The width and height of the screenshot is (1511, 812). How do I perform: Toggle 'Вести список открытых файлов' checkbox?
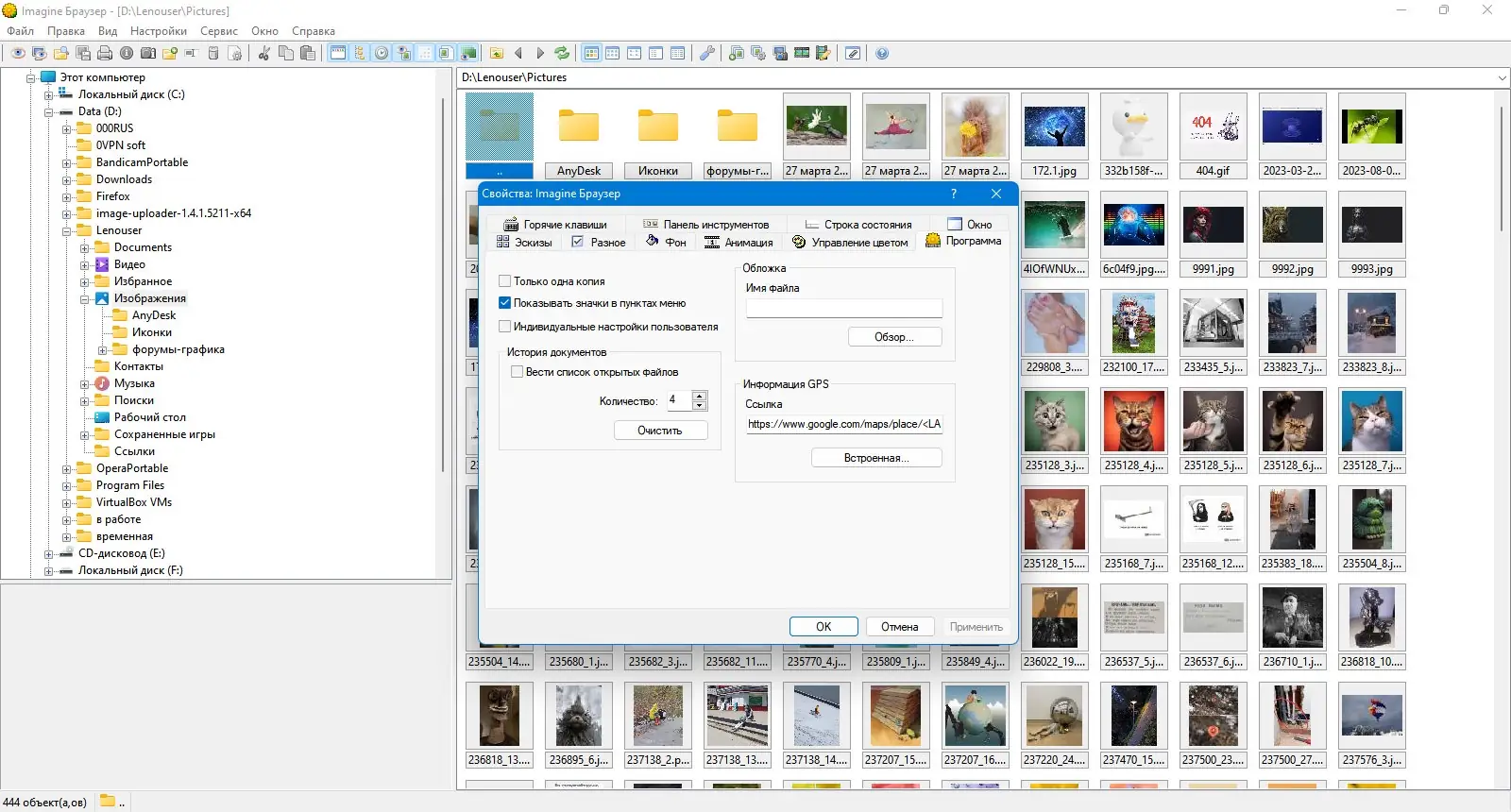click(518, 372)
